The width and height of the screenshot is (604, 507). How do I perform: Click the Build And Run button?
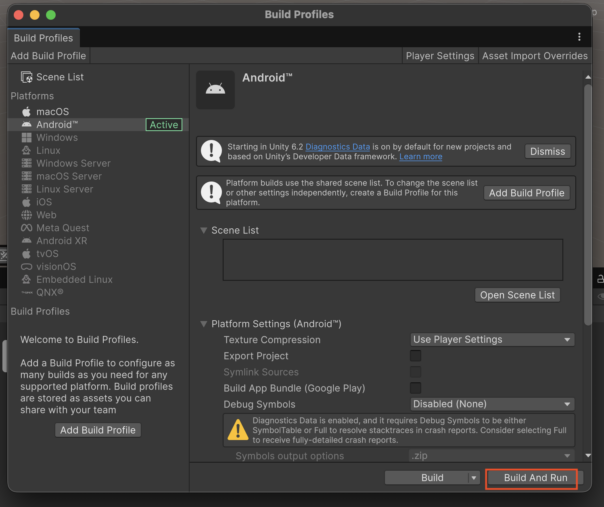535,478
